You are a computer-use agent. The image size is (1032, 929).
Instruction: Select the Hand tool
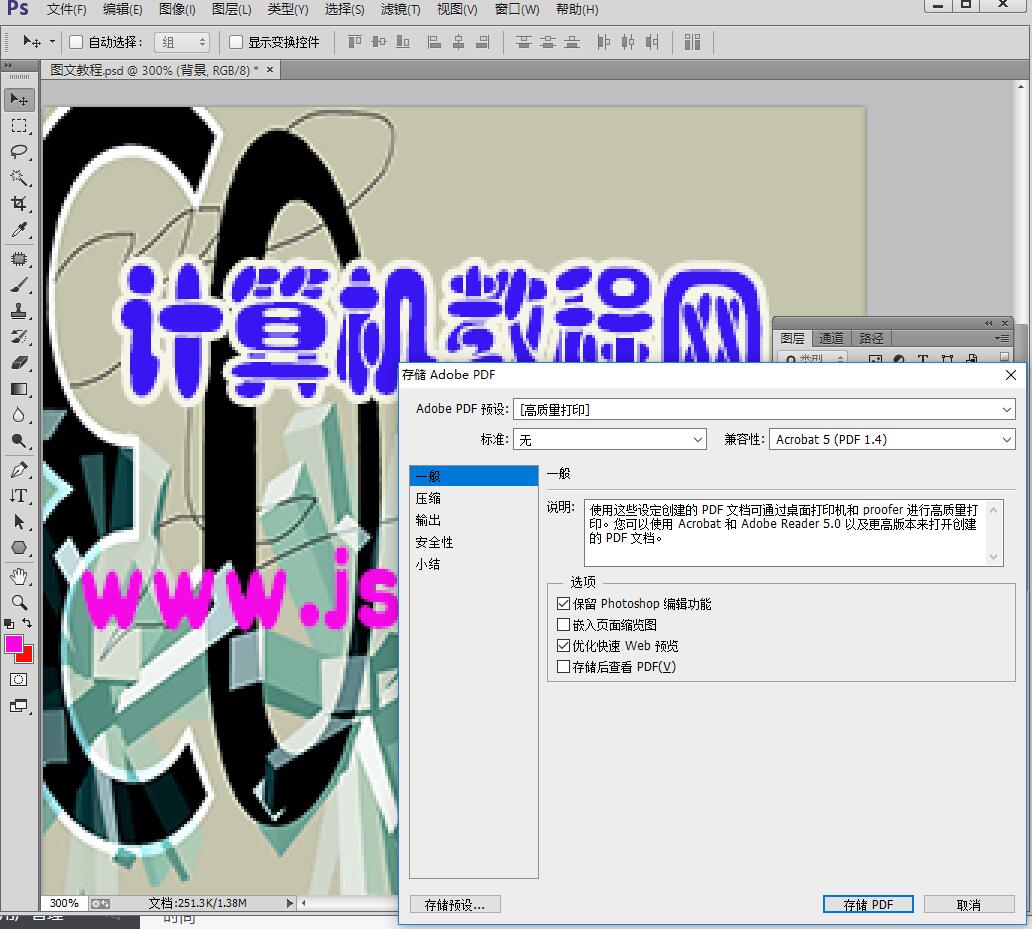tap(19, 577)
